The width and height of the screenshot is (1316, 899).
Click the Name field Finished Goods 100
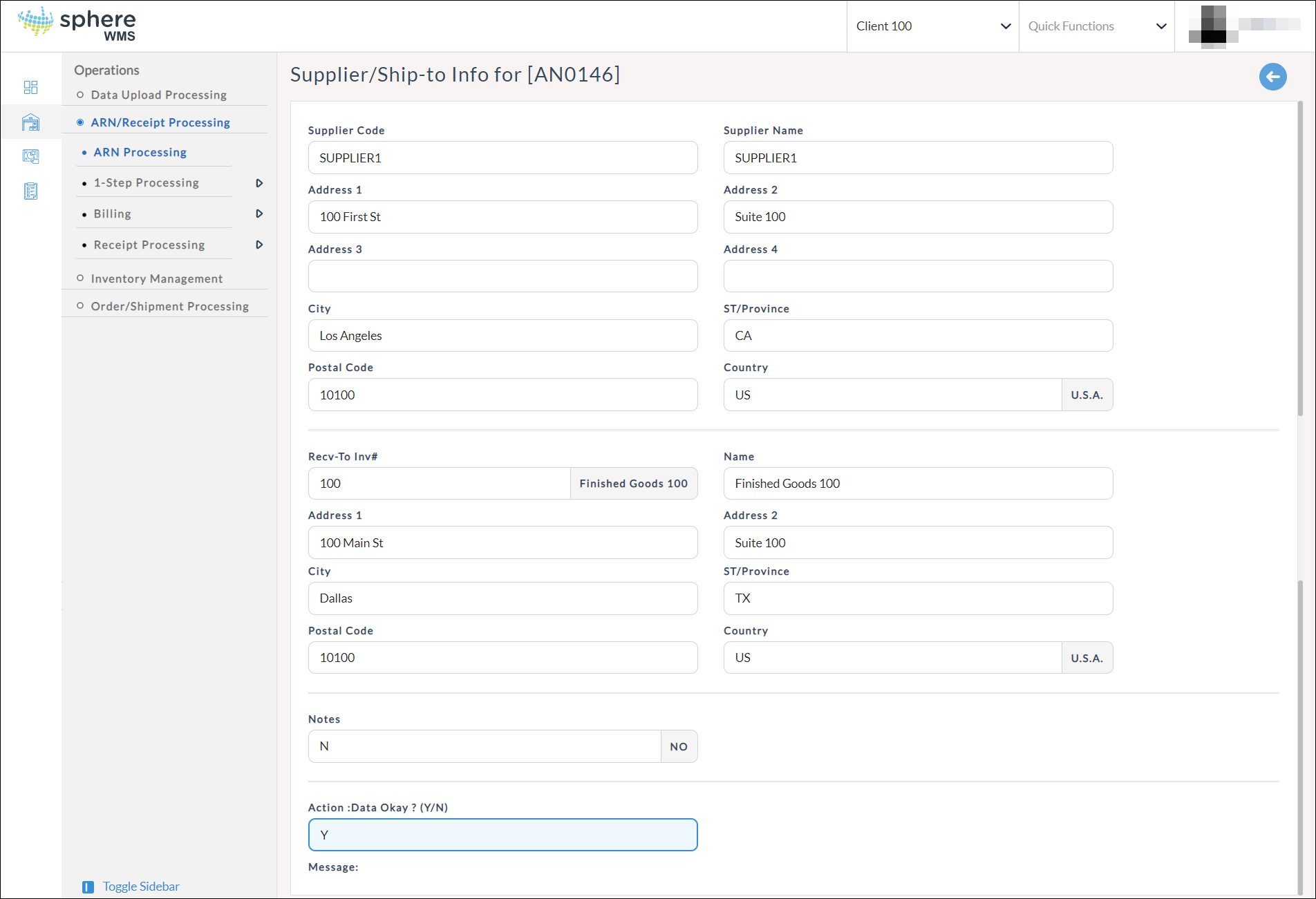coord(918,484)
